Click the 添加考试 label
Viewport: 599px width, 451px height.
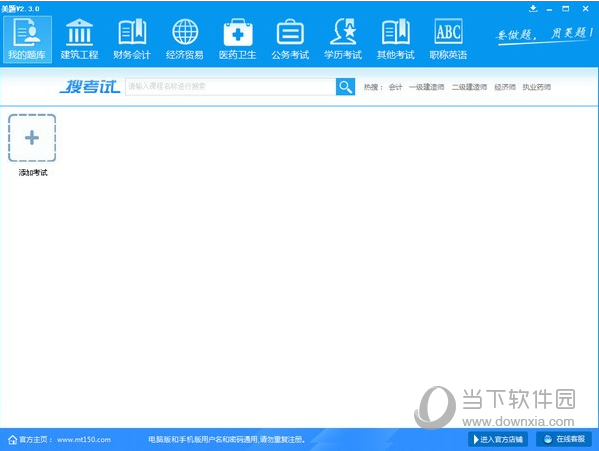pyautogui.click(x=33, y=173)
